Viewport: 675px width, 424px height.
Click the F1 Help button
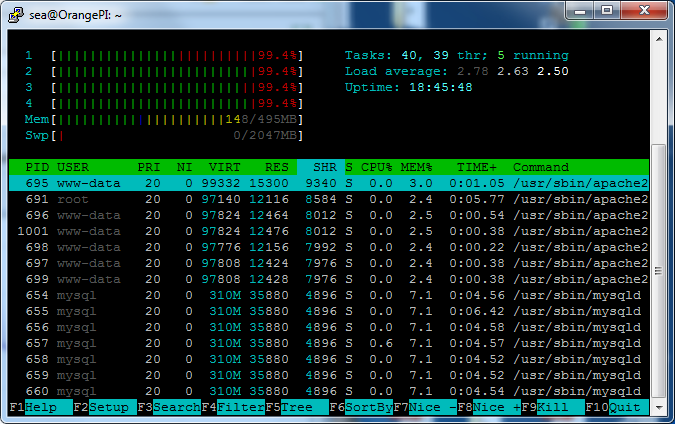coord(41,407)
